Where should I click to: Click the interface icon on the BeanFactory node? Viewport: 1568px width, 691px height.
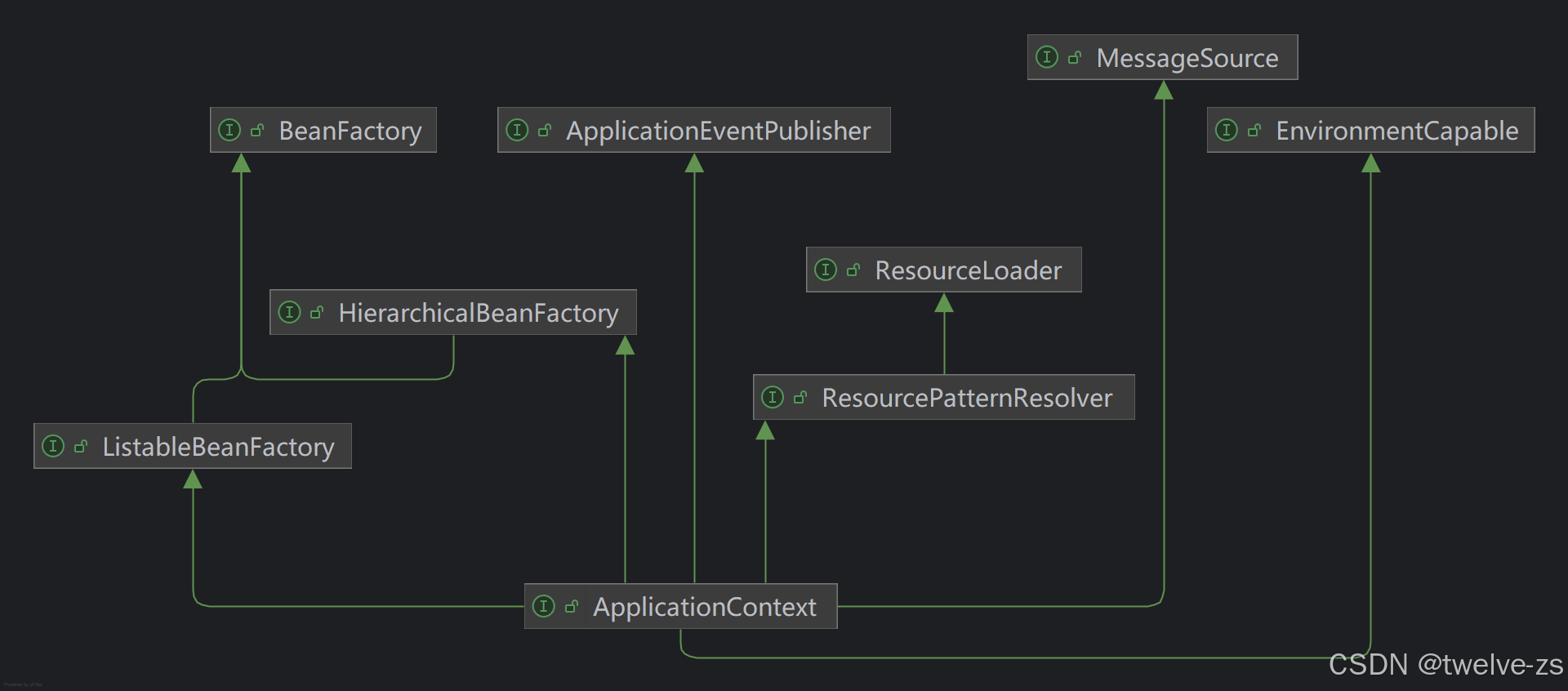(229, 130)
